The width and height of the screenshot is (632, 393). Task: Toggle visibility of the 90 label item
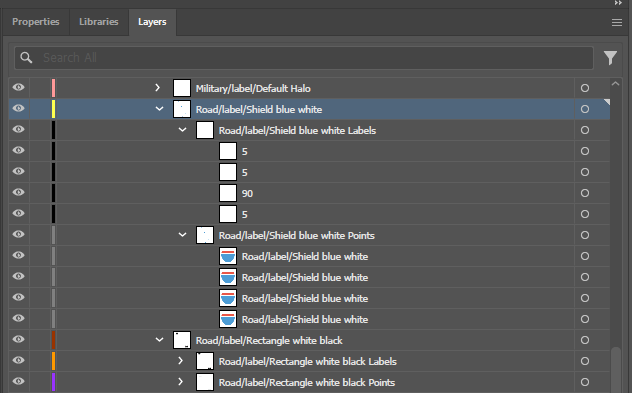coord(19,192)
